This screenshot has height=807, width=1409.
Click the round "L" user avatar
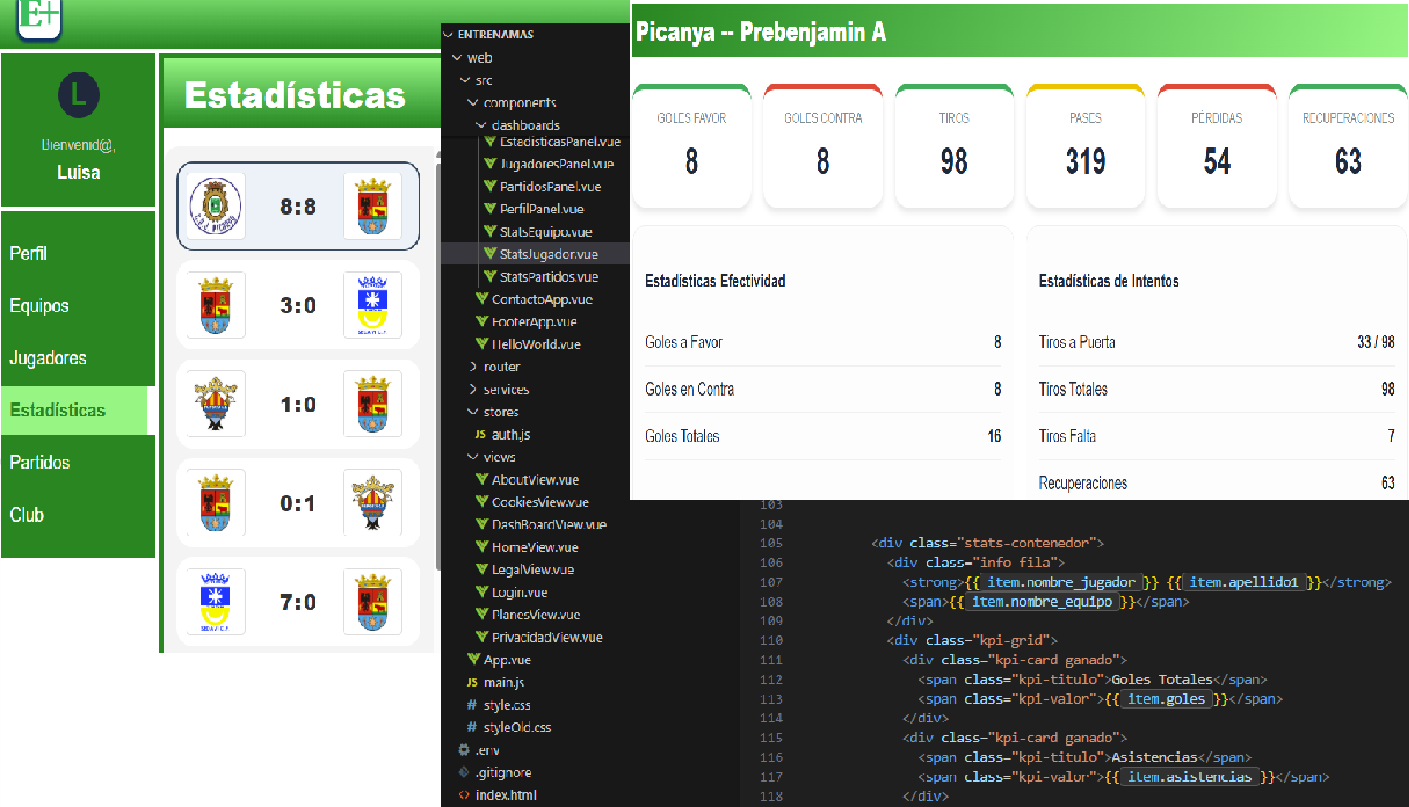[78, 95]
